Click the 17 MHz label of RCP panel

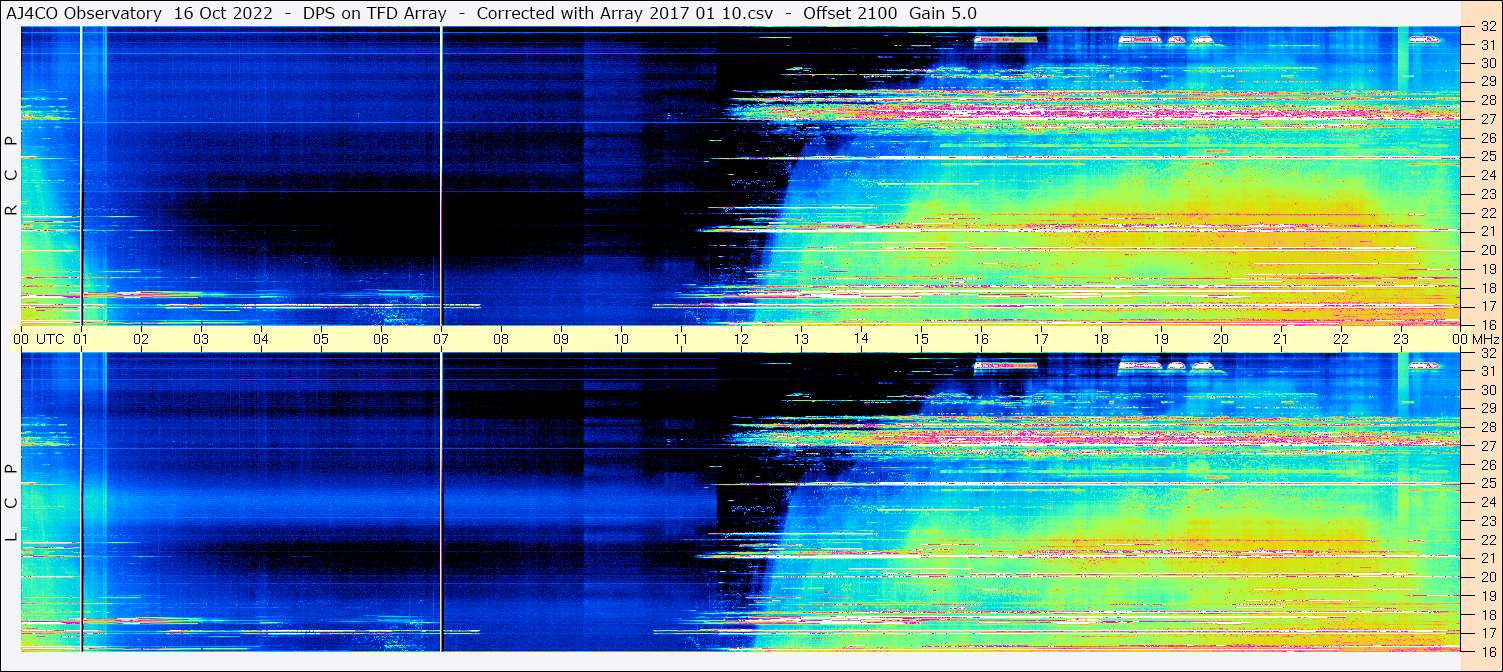(1487, 306)
